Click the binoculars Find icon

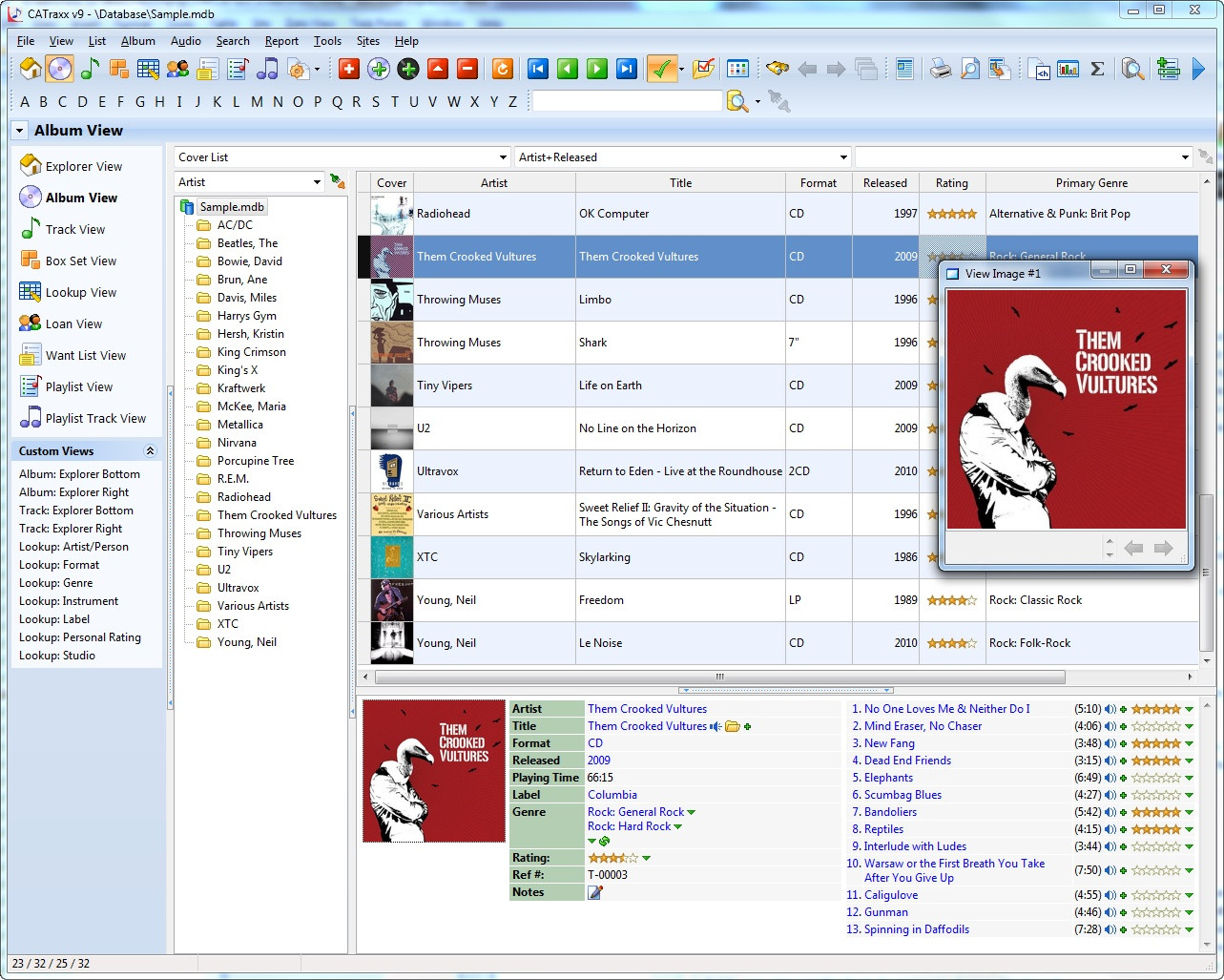tap(778, 69)
